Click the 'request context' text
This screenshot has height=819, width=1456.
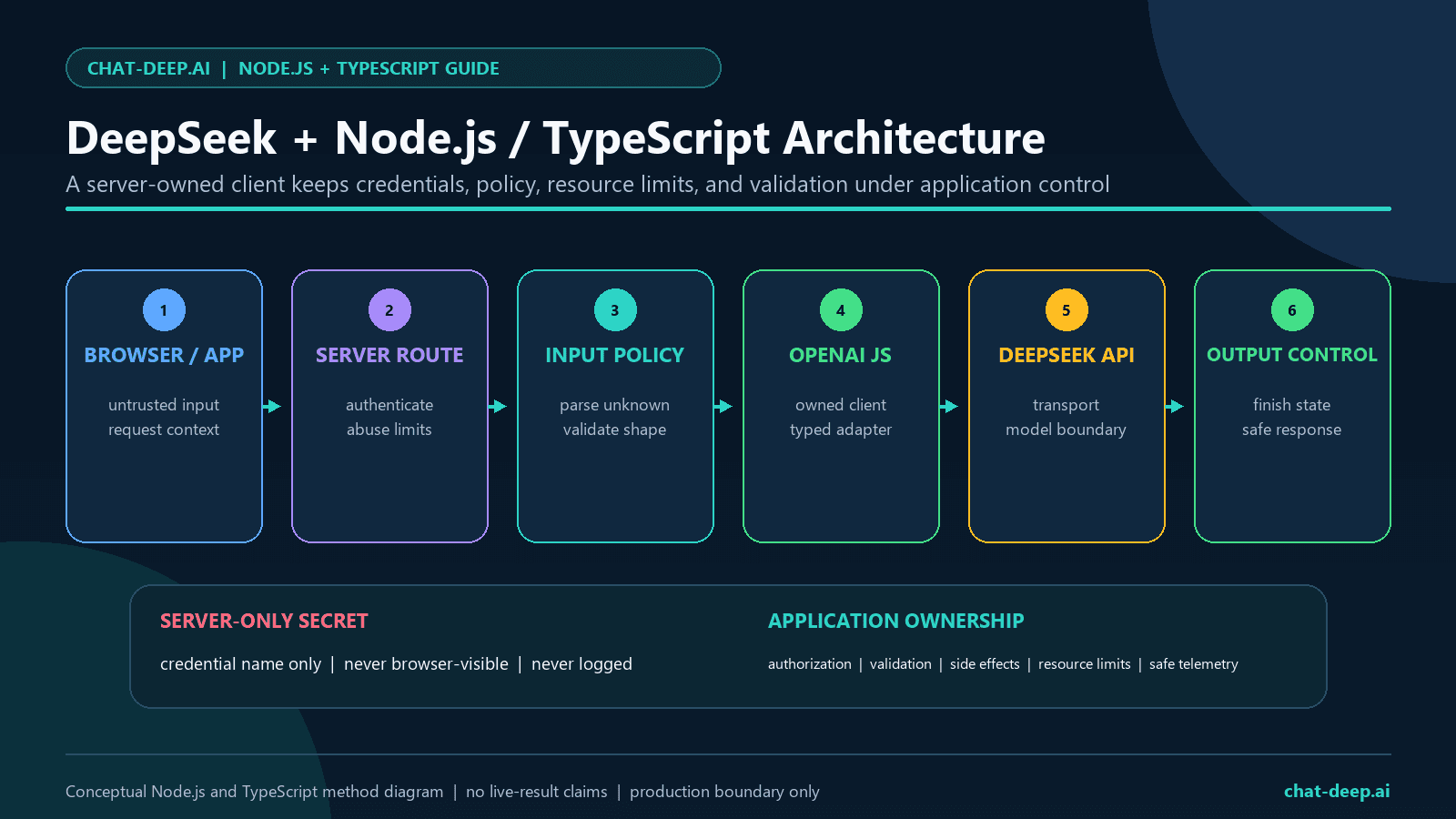pos(164,430)
